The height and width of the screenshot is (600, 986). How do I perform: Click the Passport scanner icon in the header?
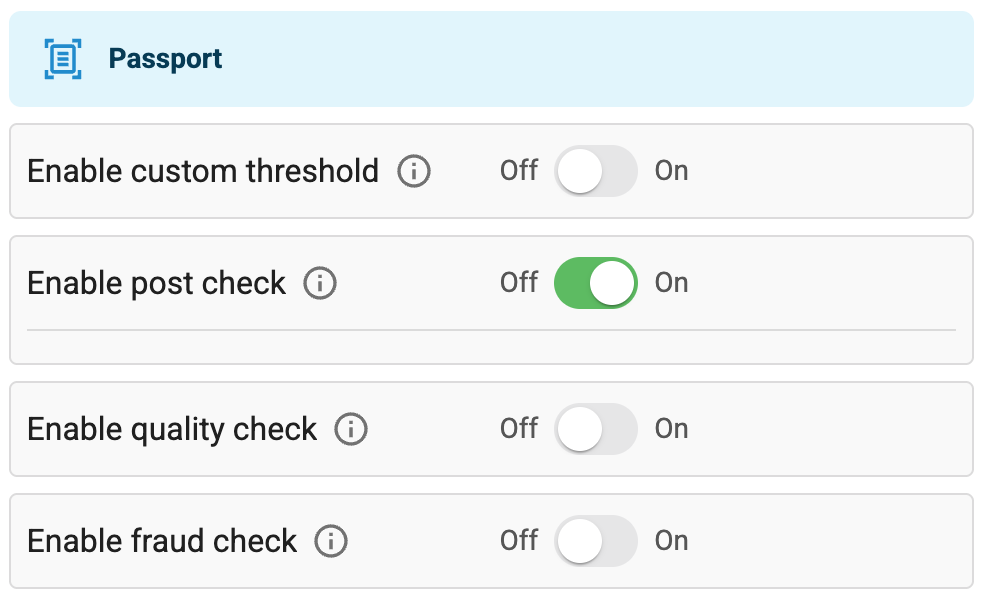click(62, 58)
